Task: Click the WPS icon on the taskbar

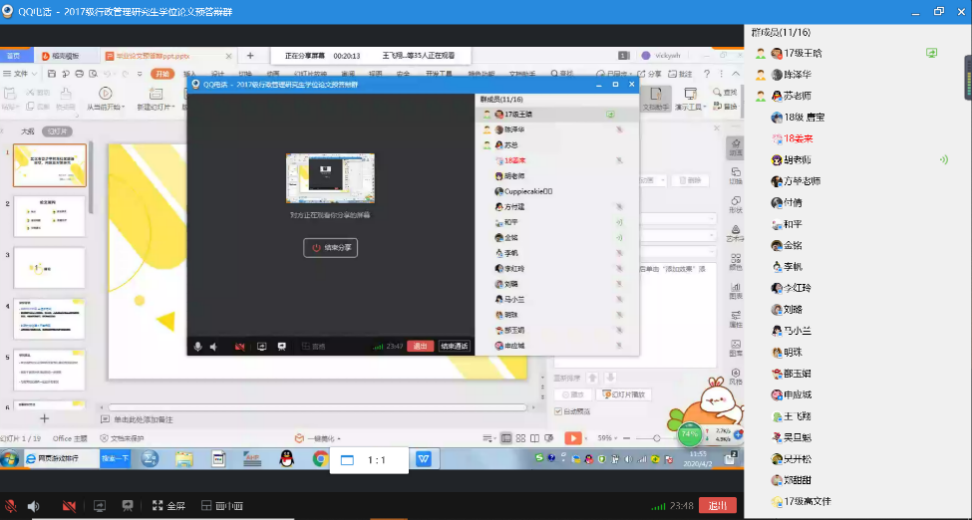Action: pos(424,459)
